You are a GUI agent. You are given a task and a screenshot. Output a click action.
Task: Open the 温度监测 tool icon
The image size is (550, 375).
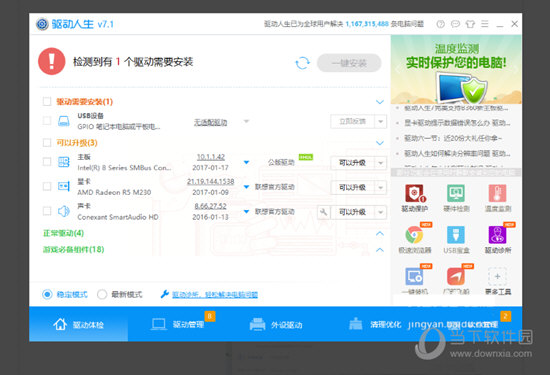point(497,194)
